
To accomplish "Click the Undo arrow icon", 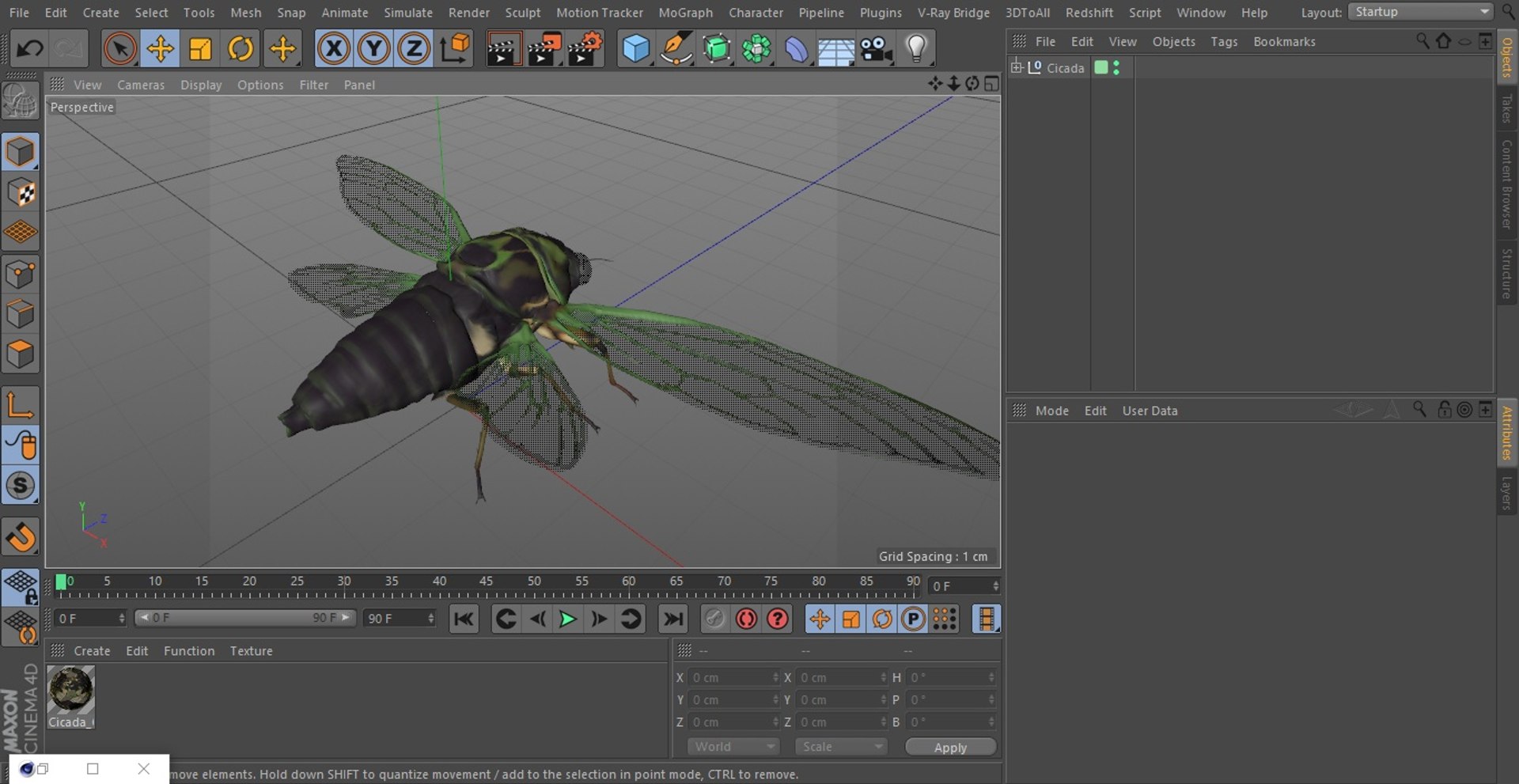I will coord(30,49).
